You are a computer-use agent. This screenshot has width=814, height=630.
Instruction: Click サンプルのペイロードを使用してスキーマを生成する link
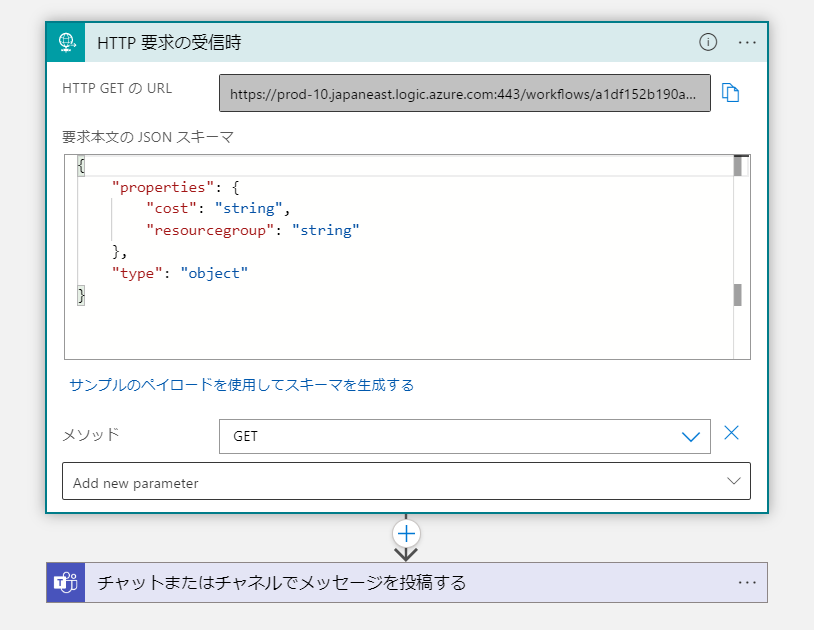pos(241,385)
